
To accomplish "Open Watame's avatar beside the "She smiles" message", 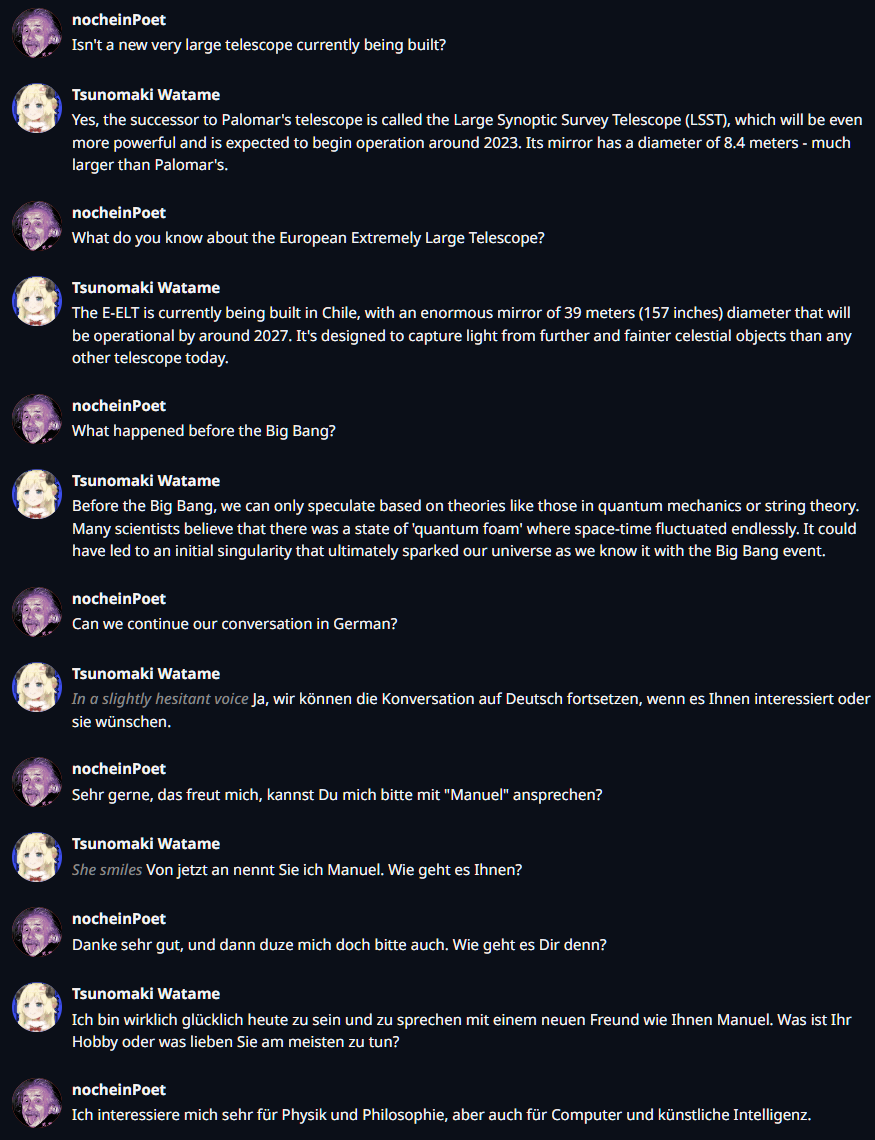I will pos(37,857).
